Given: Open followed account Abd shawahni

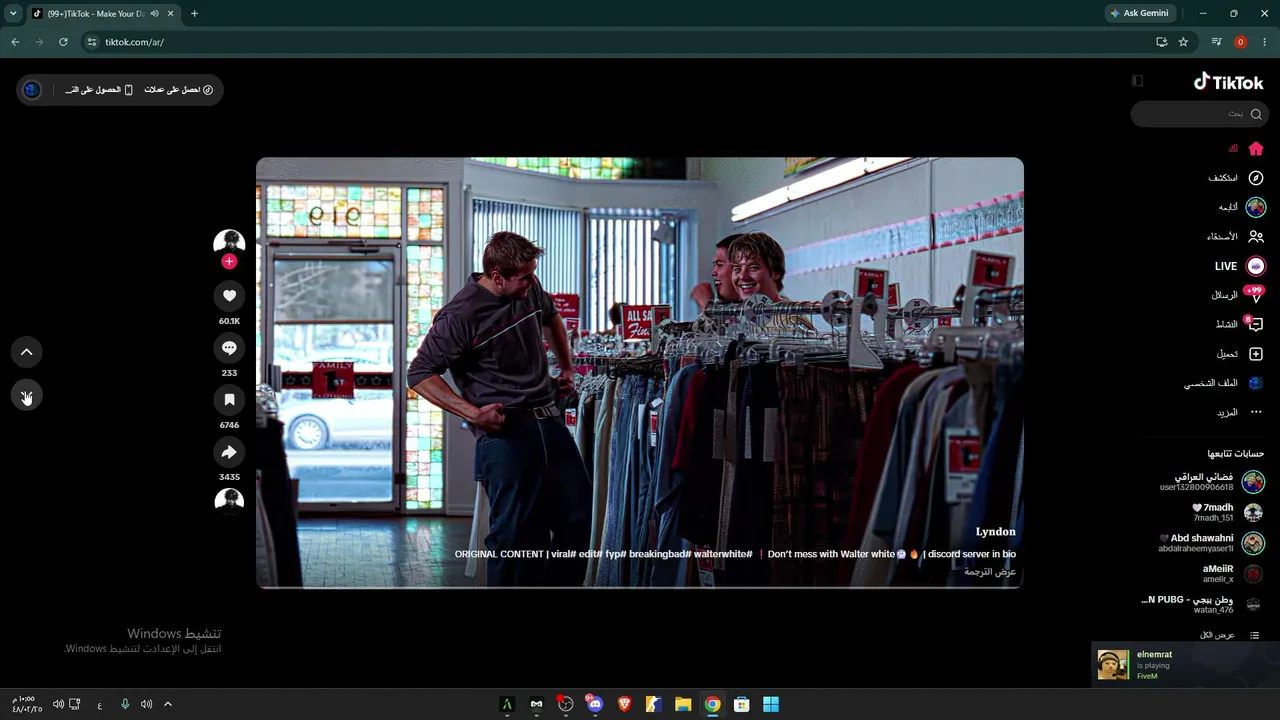Looking at the screenshot, I should click(1211, 543).
